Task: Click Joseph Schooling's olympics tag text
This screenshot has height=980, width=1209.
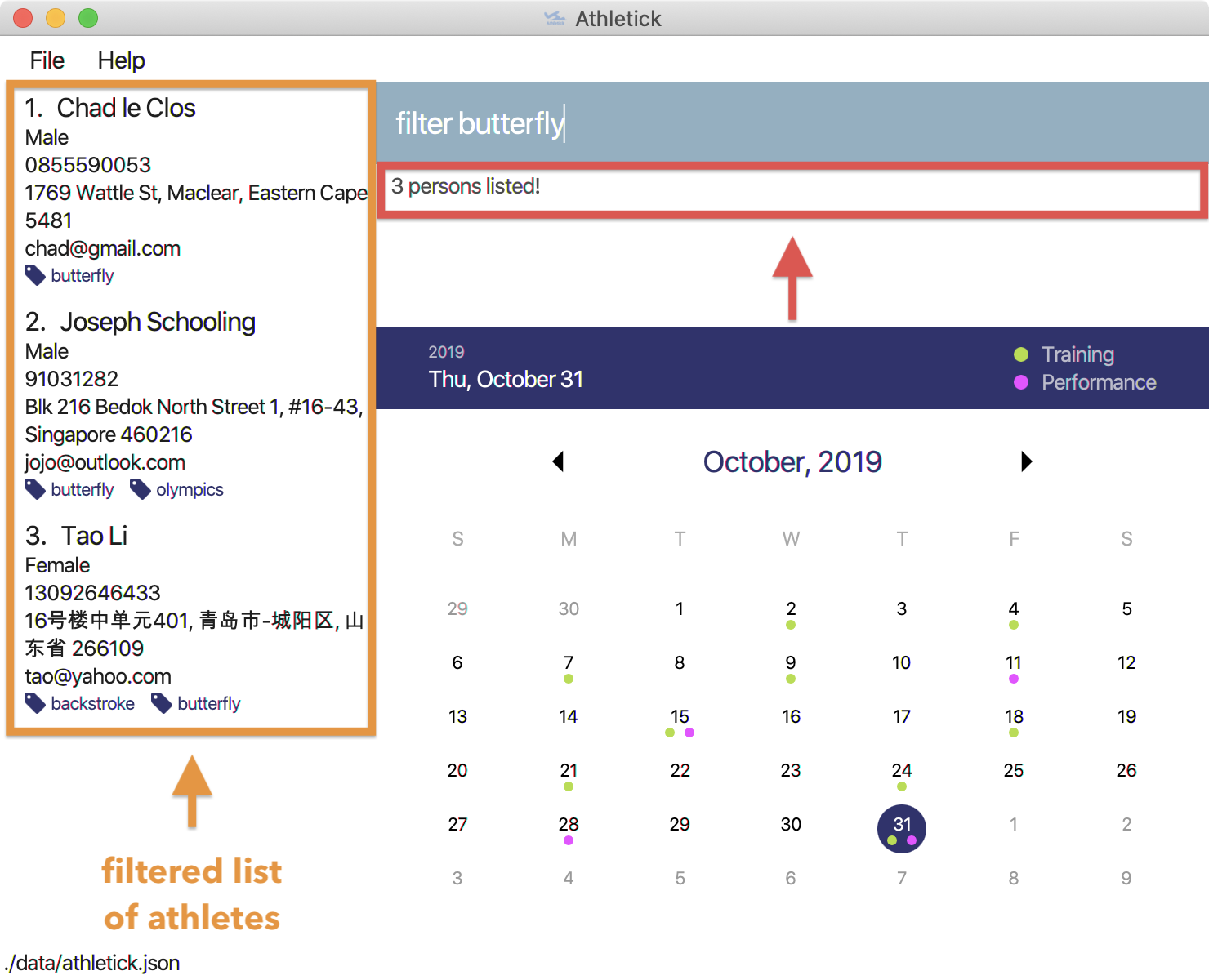Action: [x=190, y=490]
